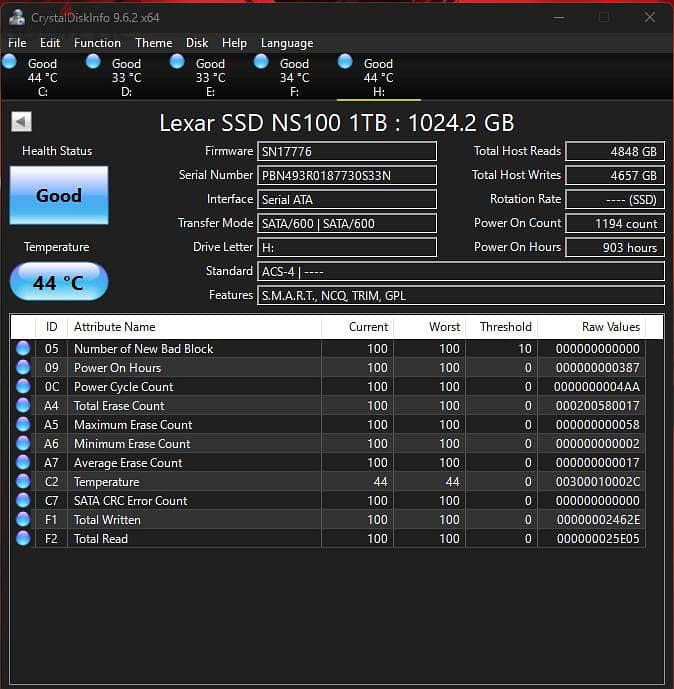Click status orb for Total Written row
Screen dimensions: 674x689
pos(23,520)
